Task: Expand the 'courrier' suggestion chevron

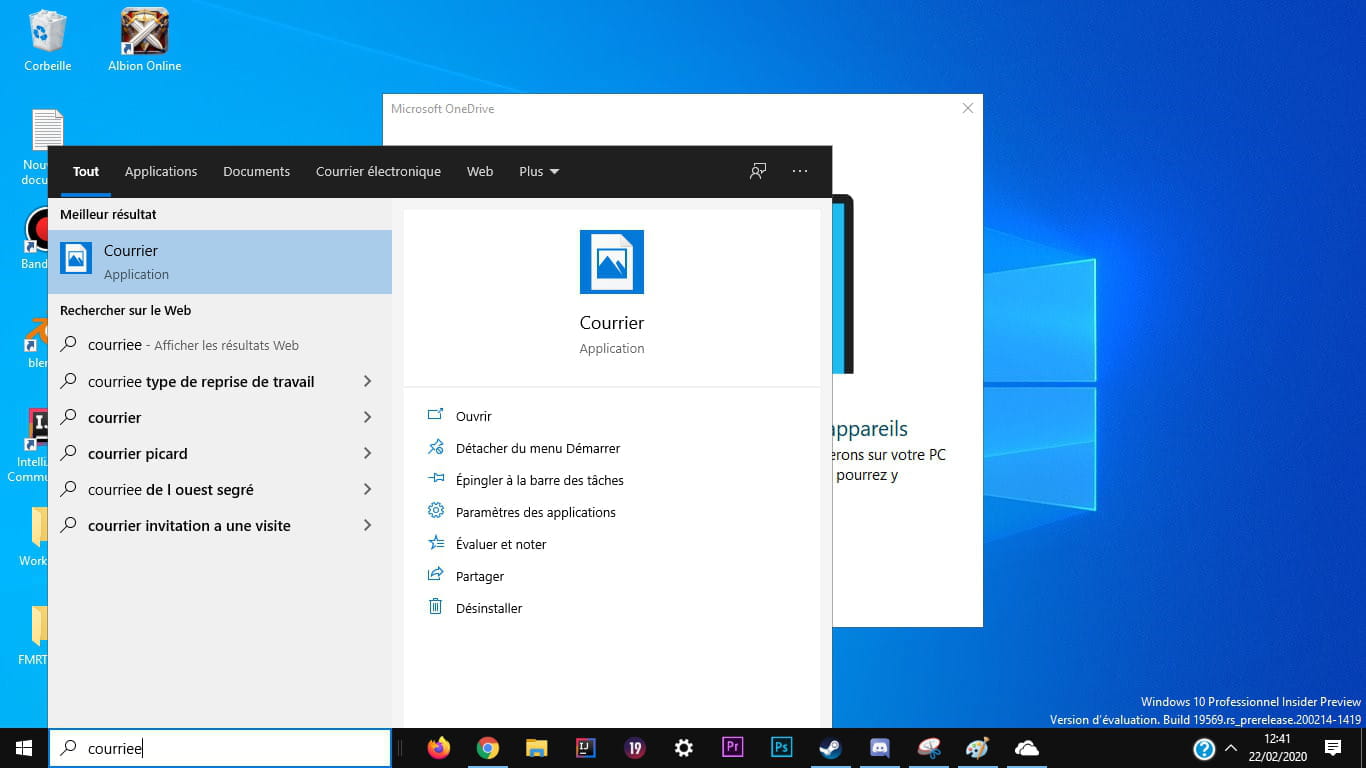Action: (367, 417)
